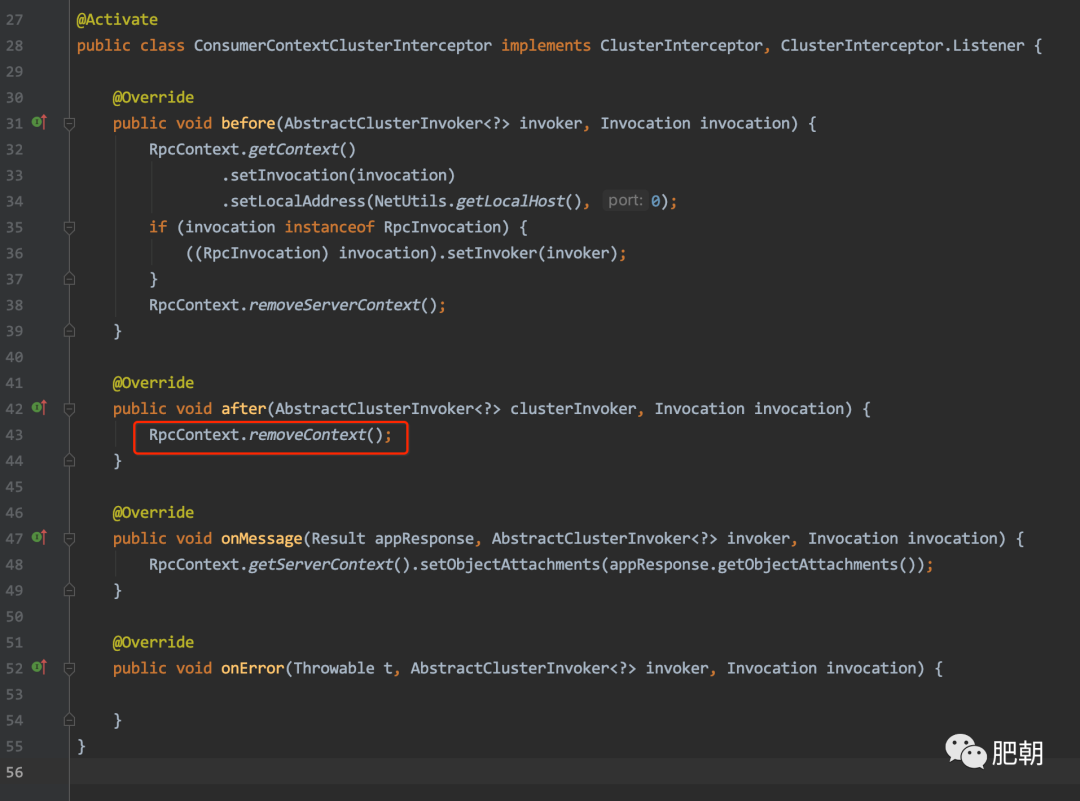Click ClusterInterceptor.Listener in class declaration
Screen dimensions: 1080x801
click(x=902, y=45)
